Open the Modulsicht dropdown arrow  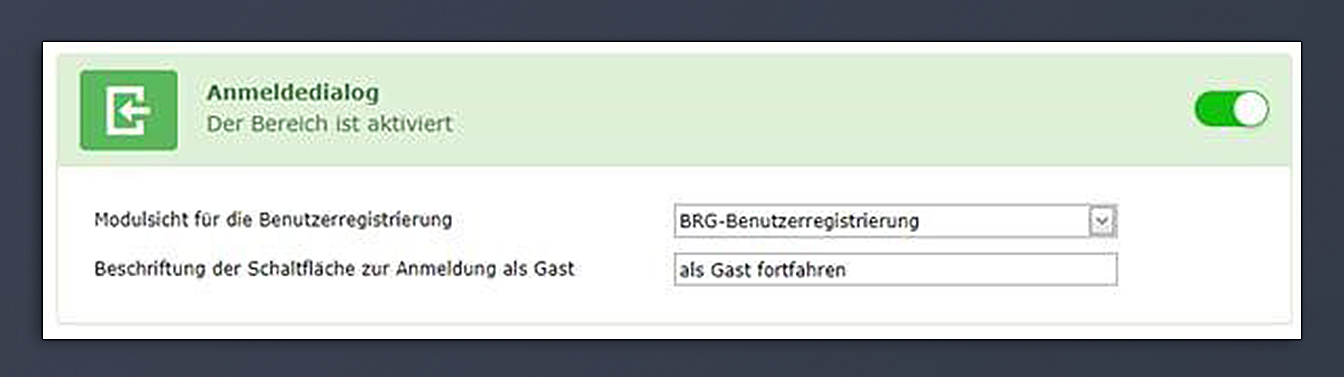tap(1102, 221)
